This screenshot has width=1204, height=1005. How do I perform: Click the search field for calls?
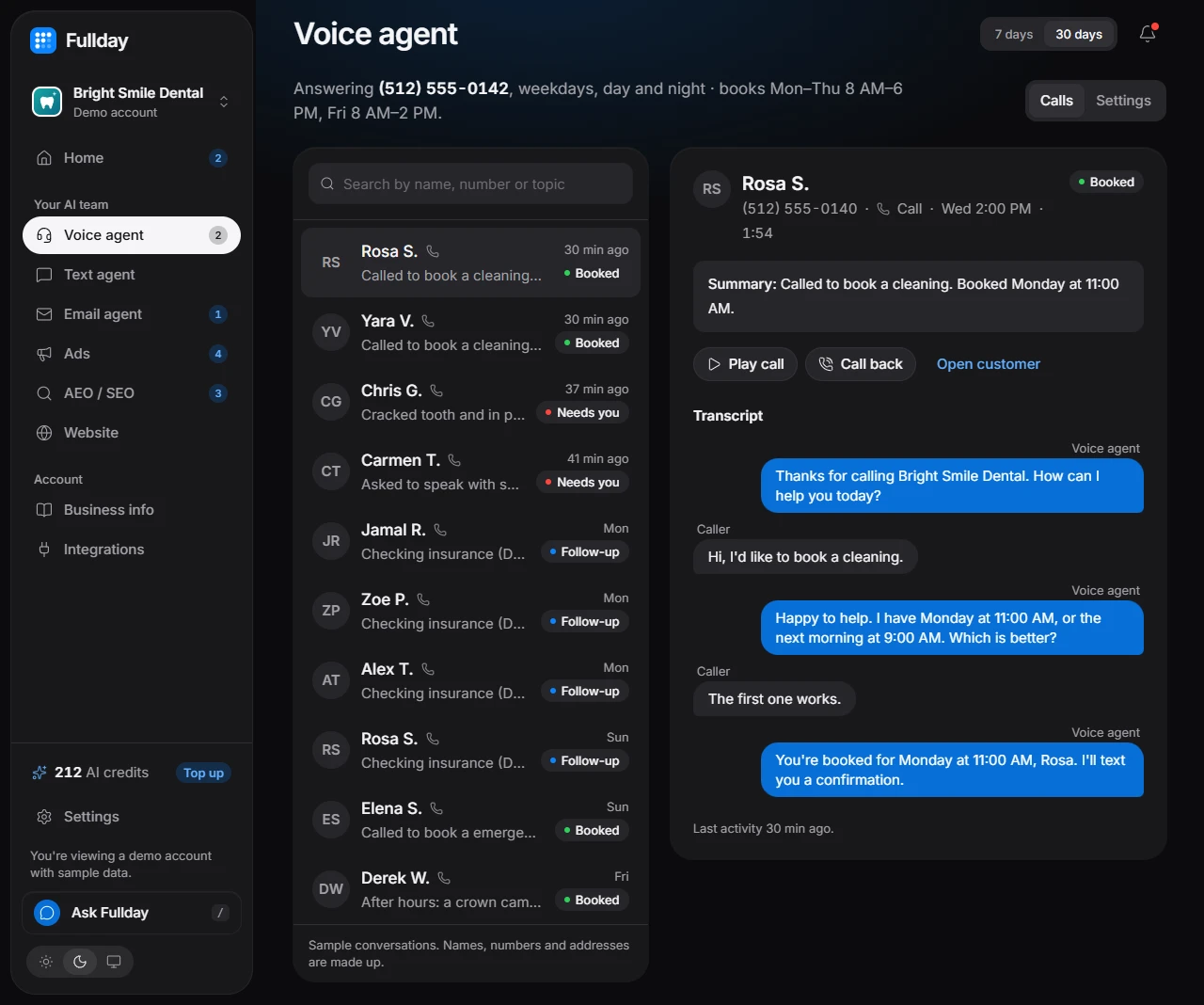[x=470, y=183]
